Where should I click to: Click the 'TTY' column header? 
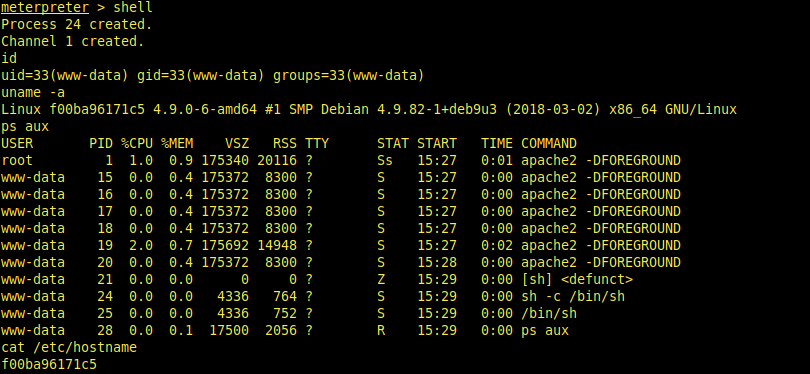click(317, 143)
